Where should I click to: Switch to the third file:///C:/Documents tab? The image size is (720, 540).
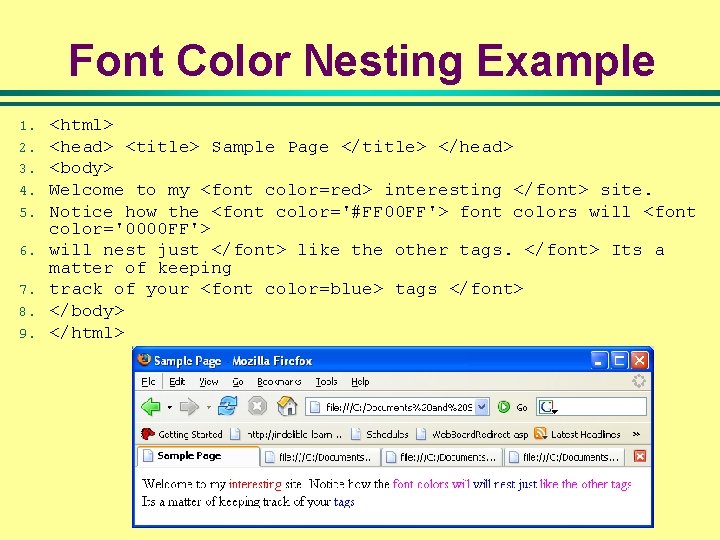pos(442,457)
